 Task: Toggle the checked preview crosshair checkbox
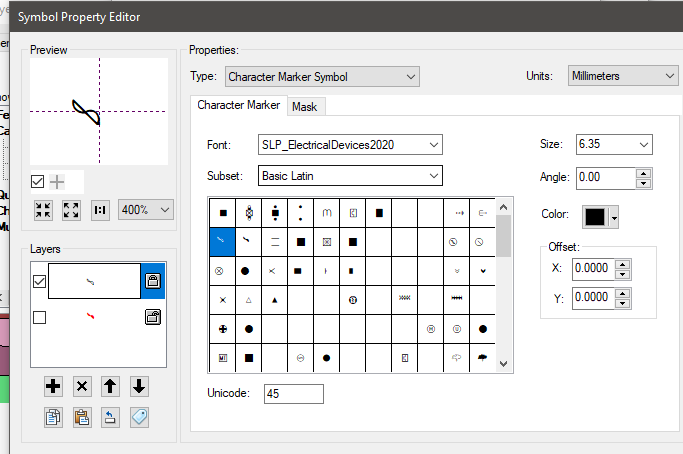[37, 181]
